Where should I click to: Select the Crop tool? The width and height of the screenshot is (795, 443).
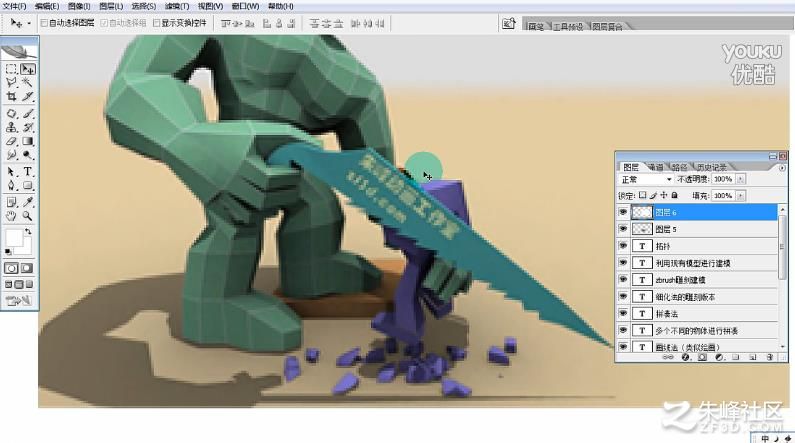[x=11, y=96]
